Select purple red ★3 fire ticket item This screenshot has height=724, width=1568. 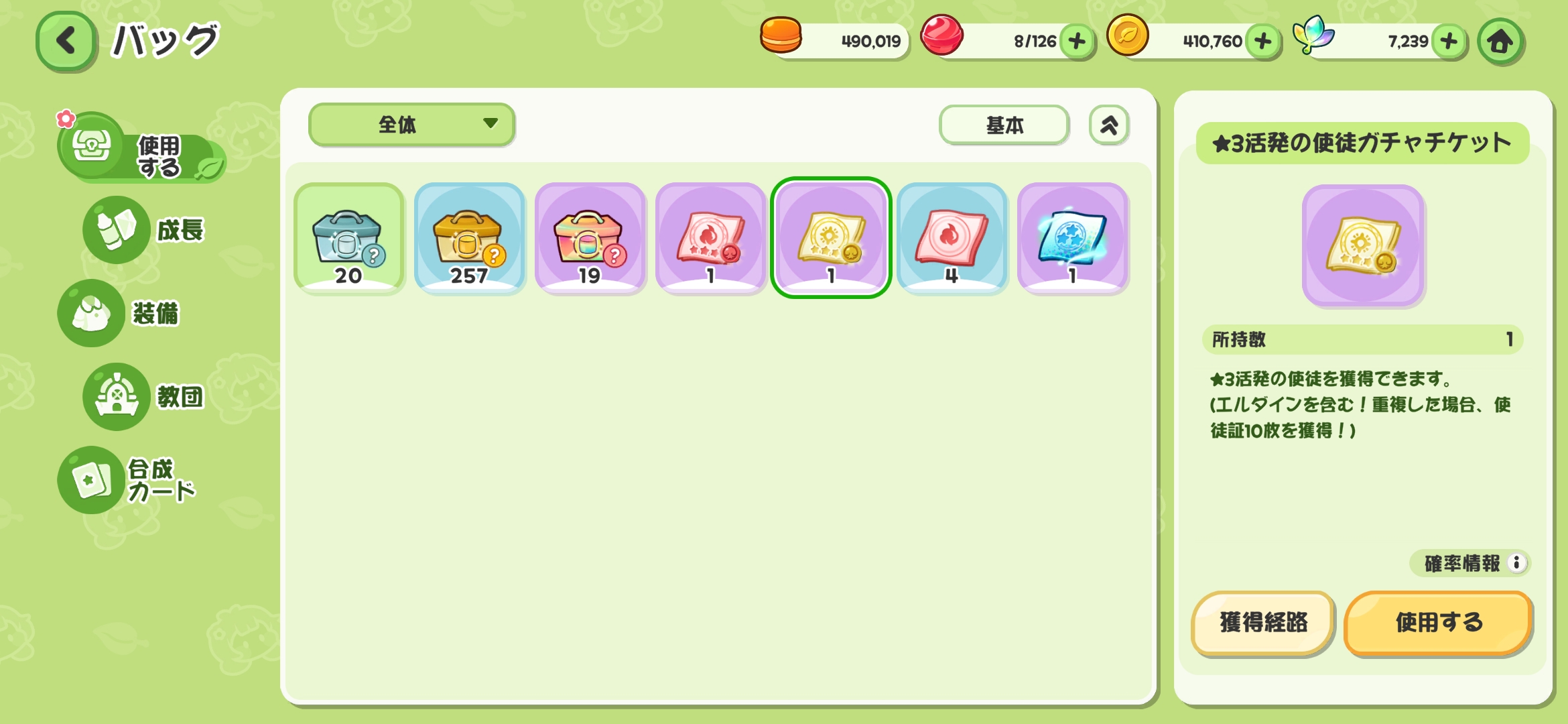pyautogui.click(x=710, y=238)
